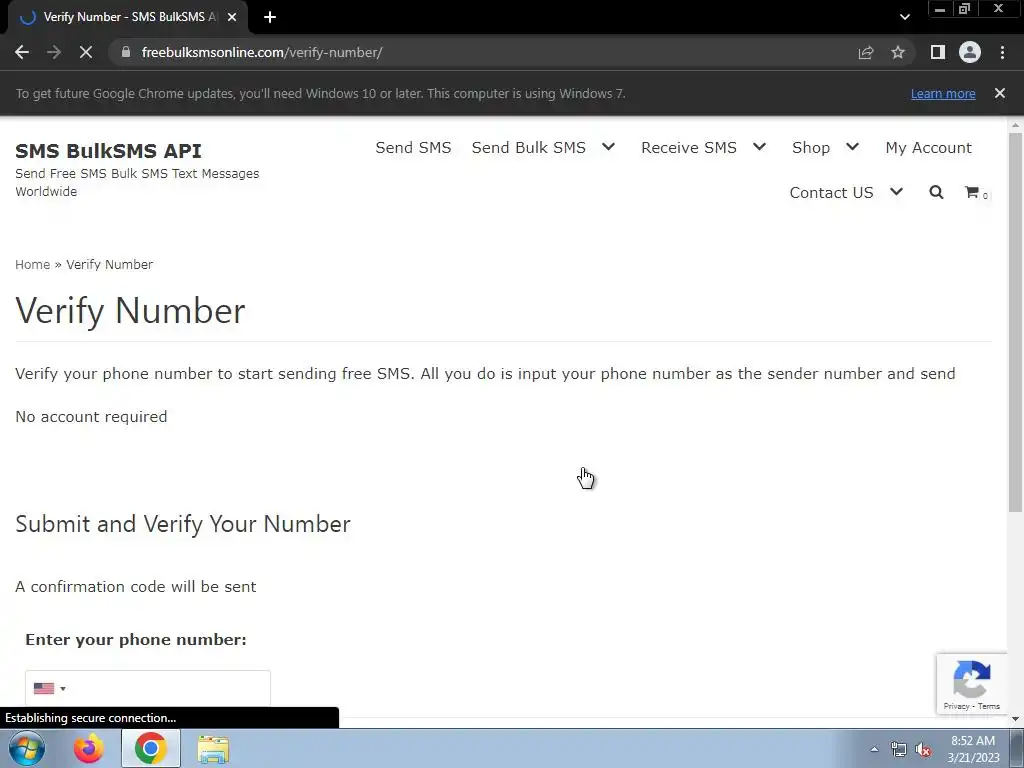This screenshot has width=1024, height=768.
Task: Click the padlock site info icon
Action: (126, 52)
